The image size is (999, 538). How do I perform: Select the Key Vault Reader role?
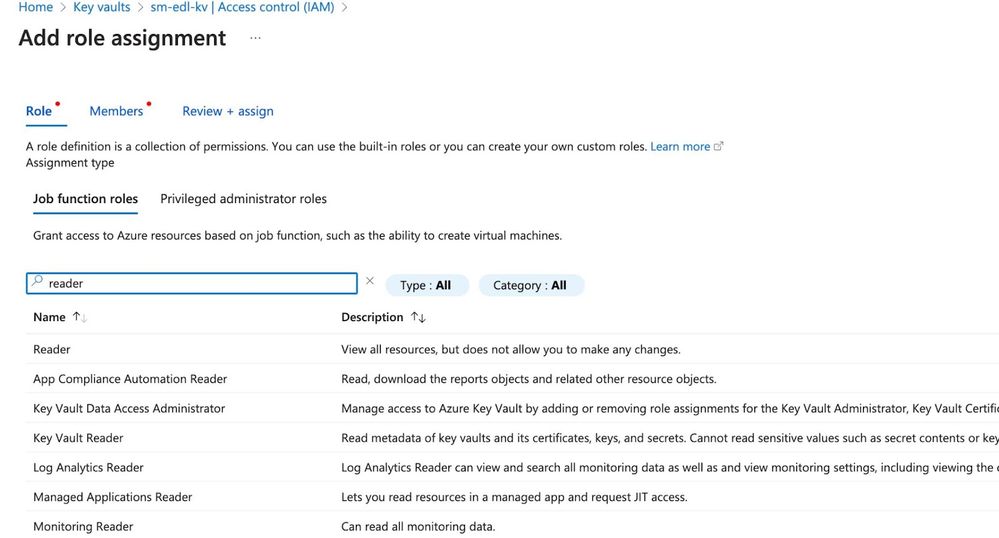click(78, 438)
